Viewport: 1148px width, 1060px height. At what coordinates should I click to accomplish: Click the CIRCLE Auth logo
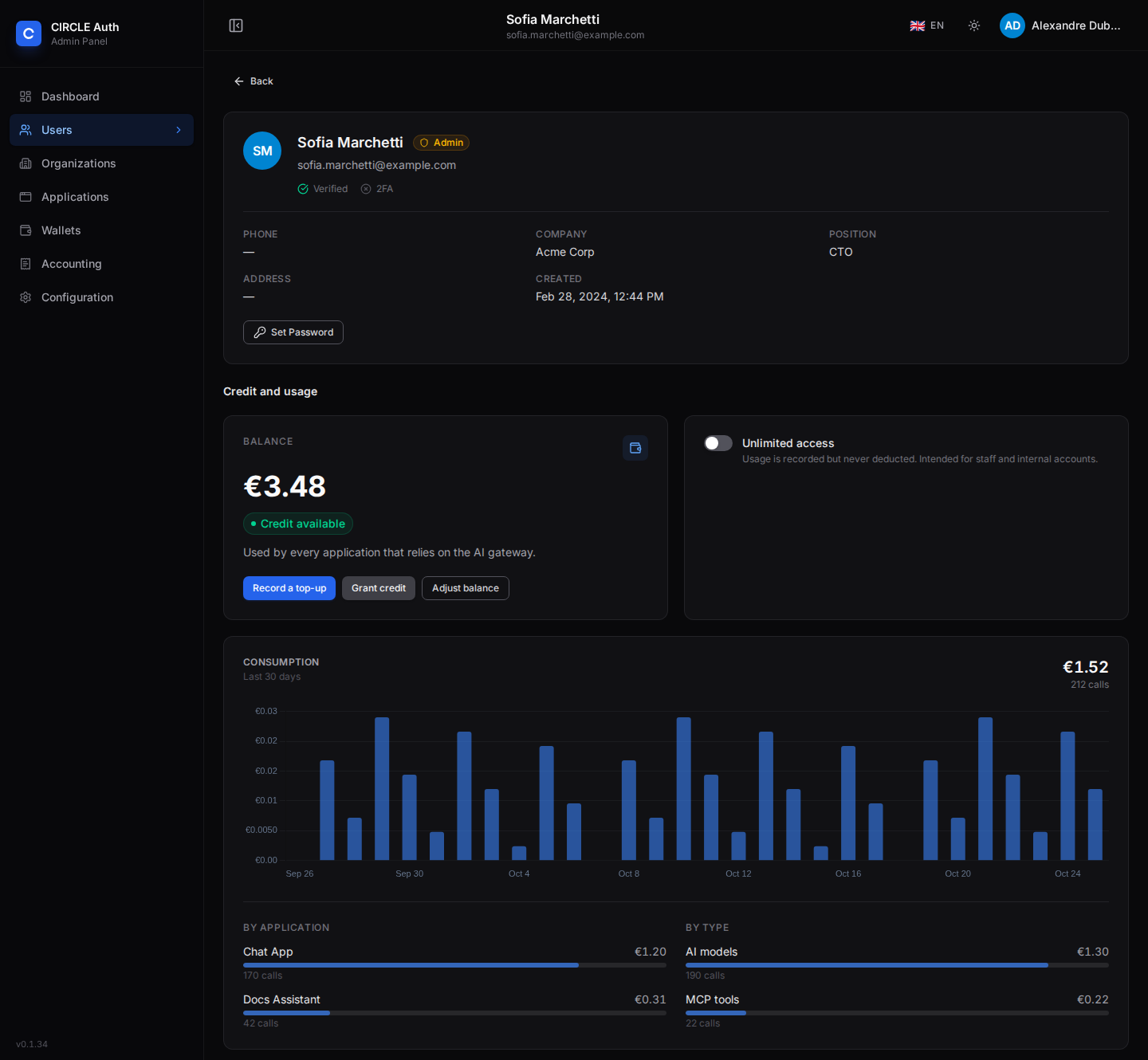(29, 33)
